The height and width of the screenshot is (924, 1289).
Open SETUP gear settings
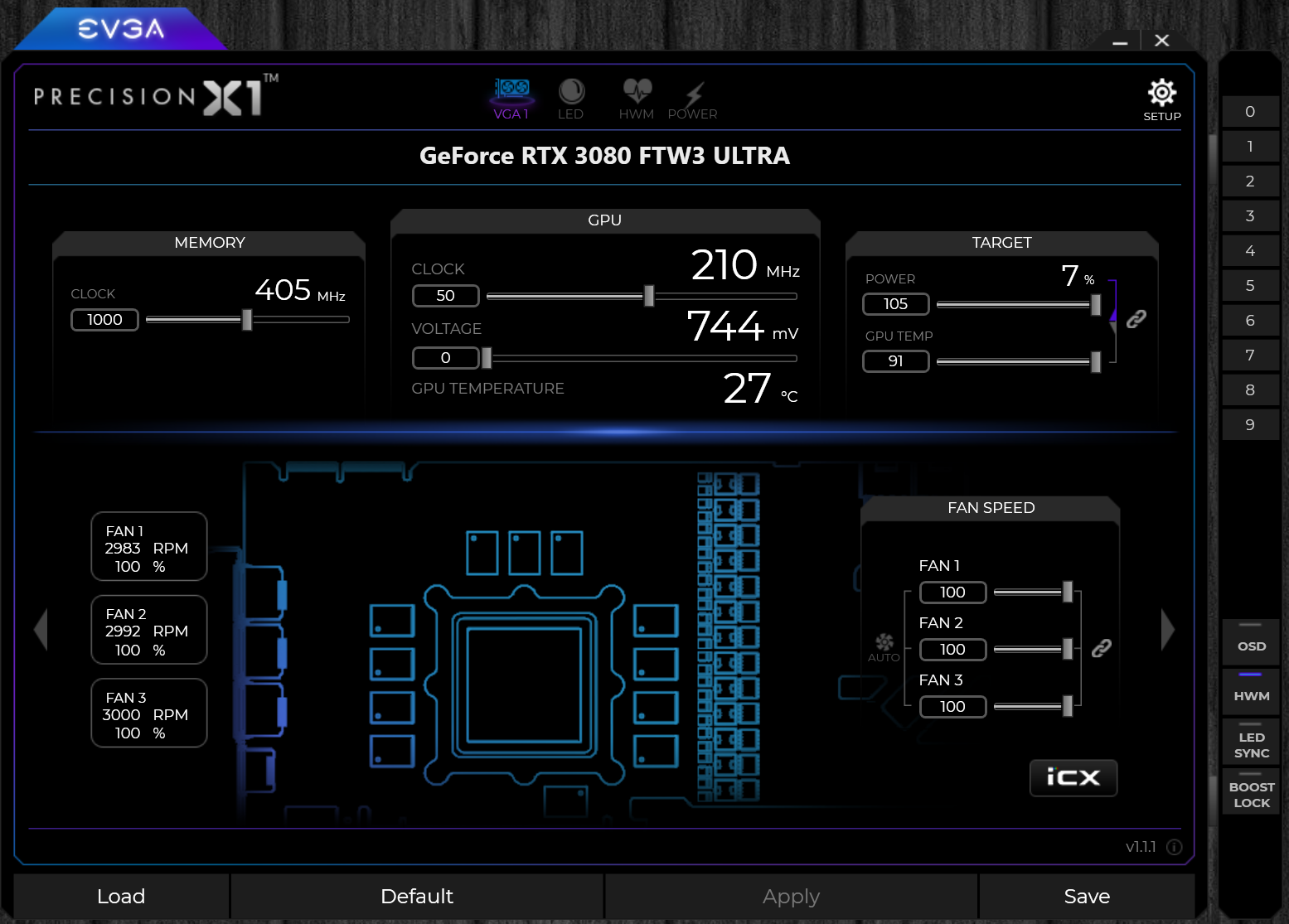pos(1162,100)
